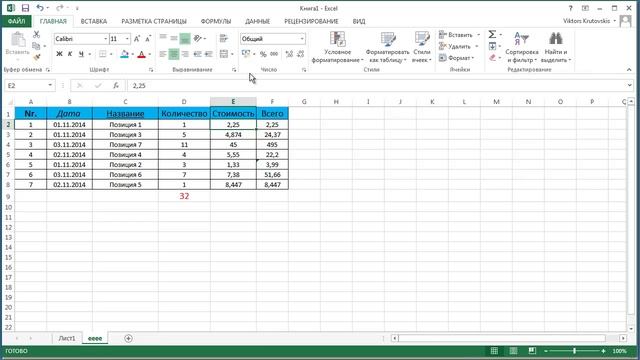
Task: Click the Insert Function fx button
Action: 116,85
